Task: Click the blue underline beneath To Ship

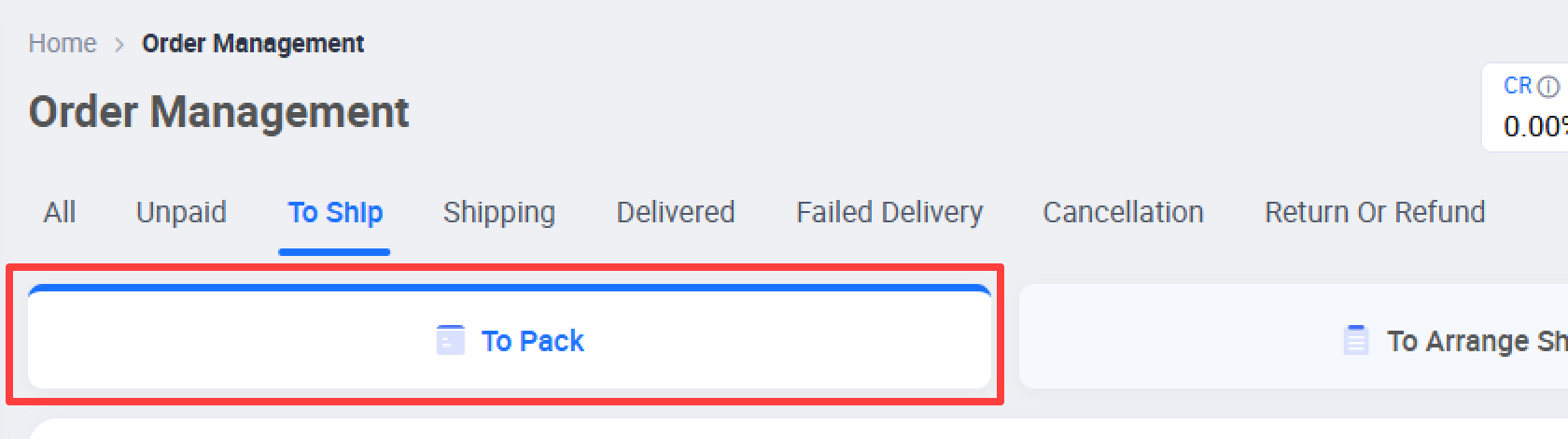Action: click(x=334, y=251)
